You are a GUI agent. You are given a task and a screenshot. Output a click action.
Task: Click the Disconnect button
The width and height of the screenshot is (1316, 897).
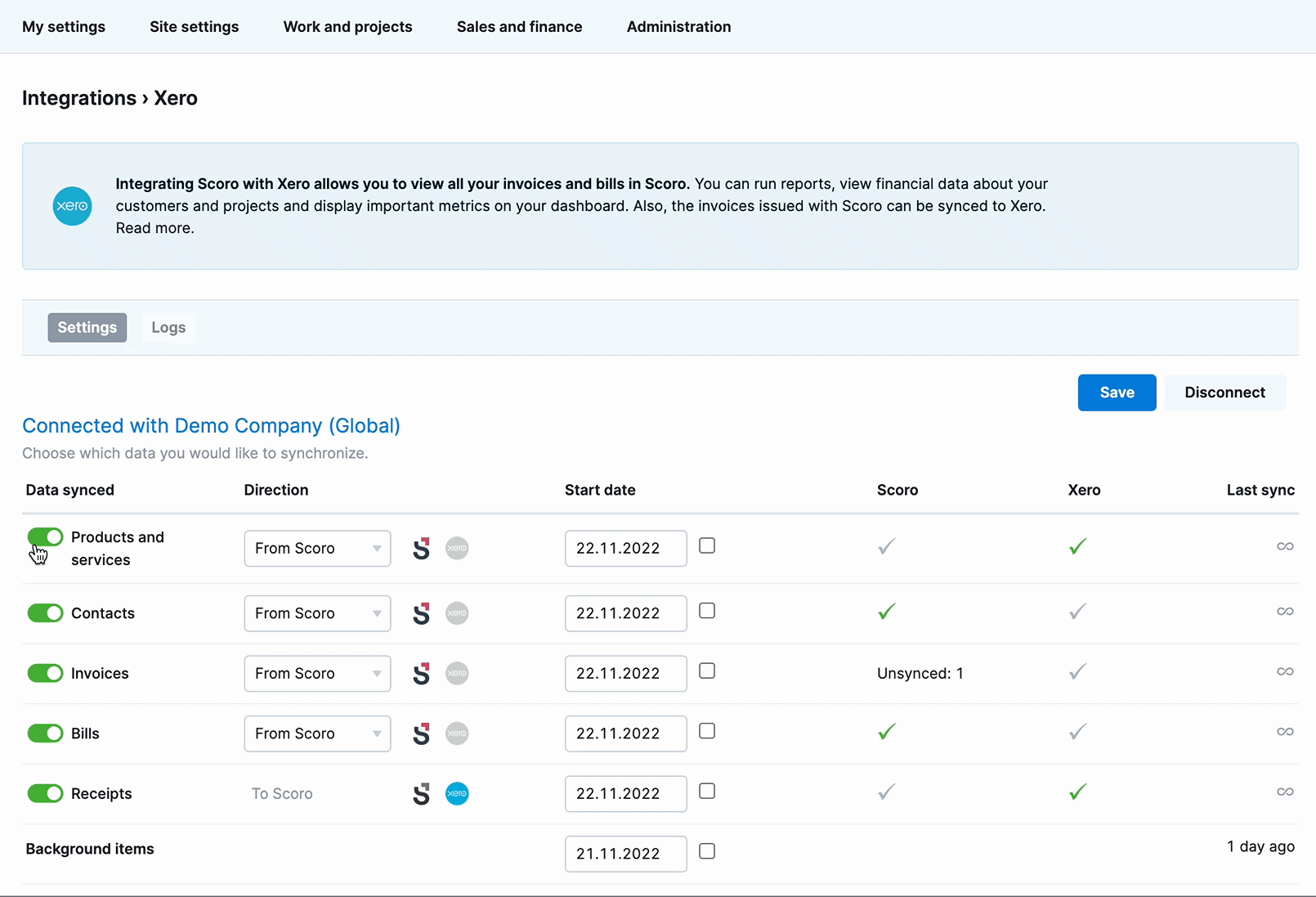pos(1224,392)
